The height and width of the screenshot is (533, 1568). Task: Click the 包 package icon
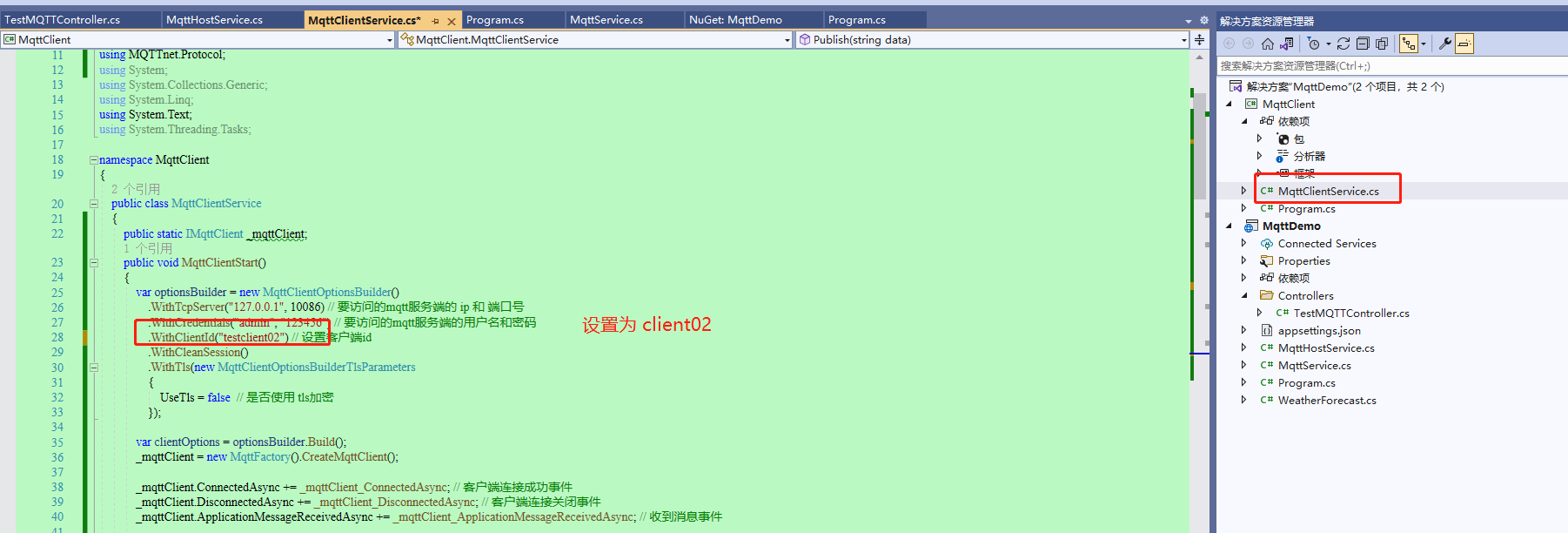click(1283, 138)
